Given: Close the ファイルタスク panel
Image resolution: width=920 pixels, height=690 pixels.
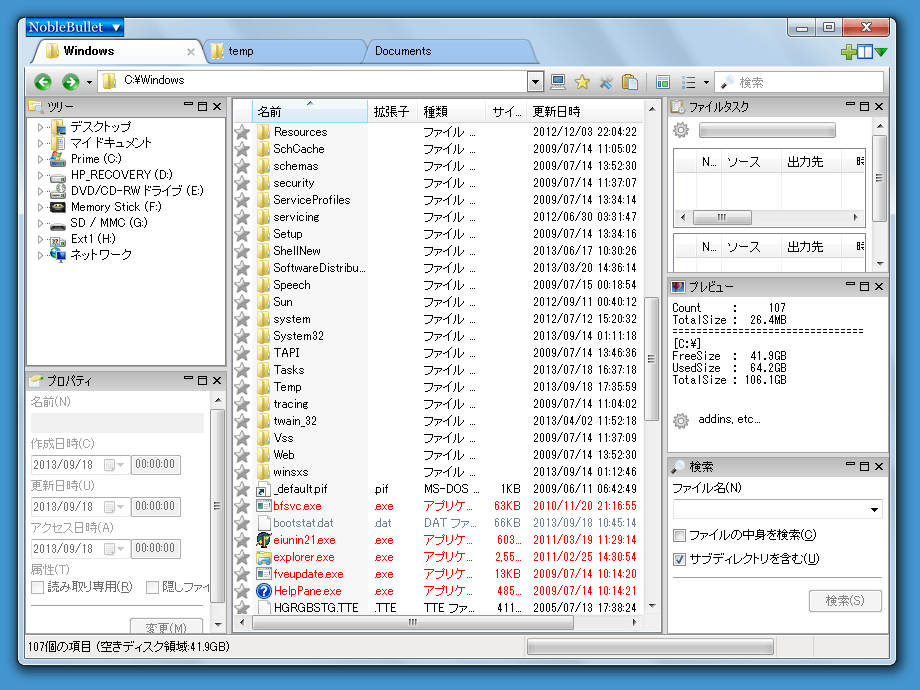Looking at the screenshot, I should click(879, 106).
